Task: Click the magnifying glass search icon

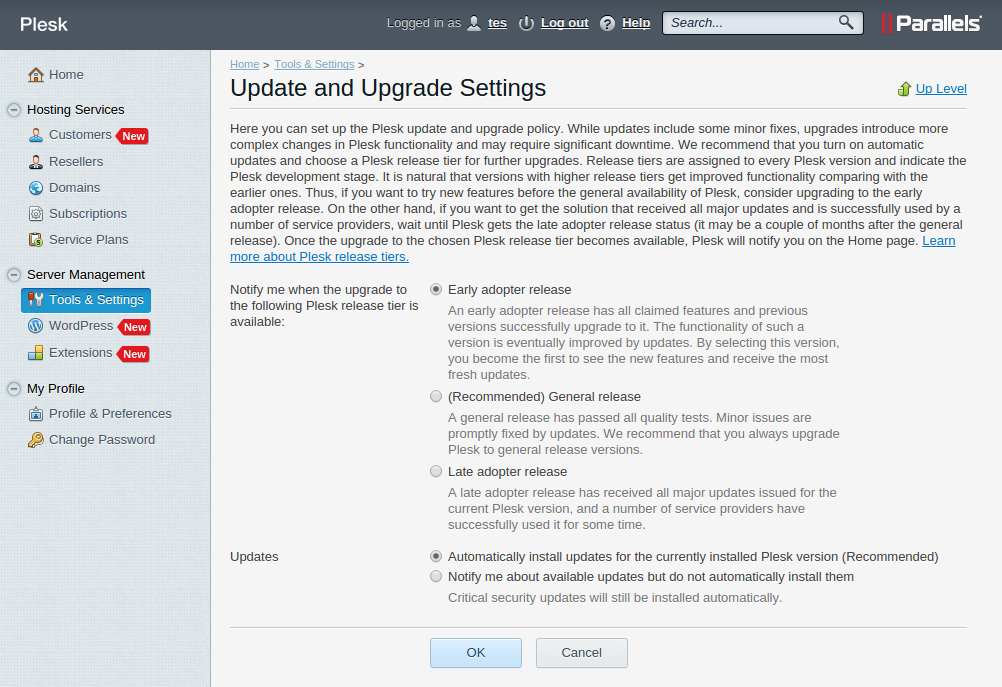Action: 846,22
